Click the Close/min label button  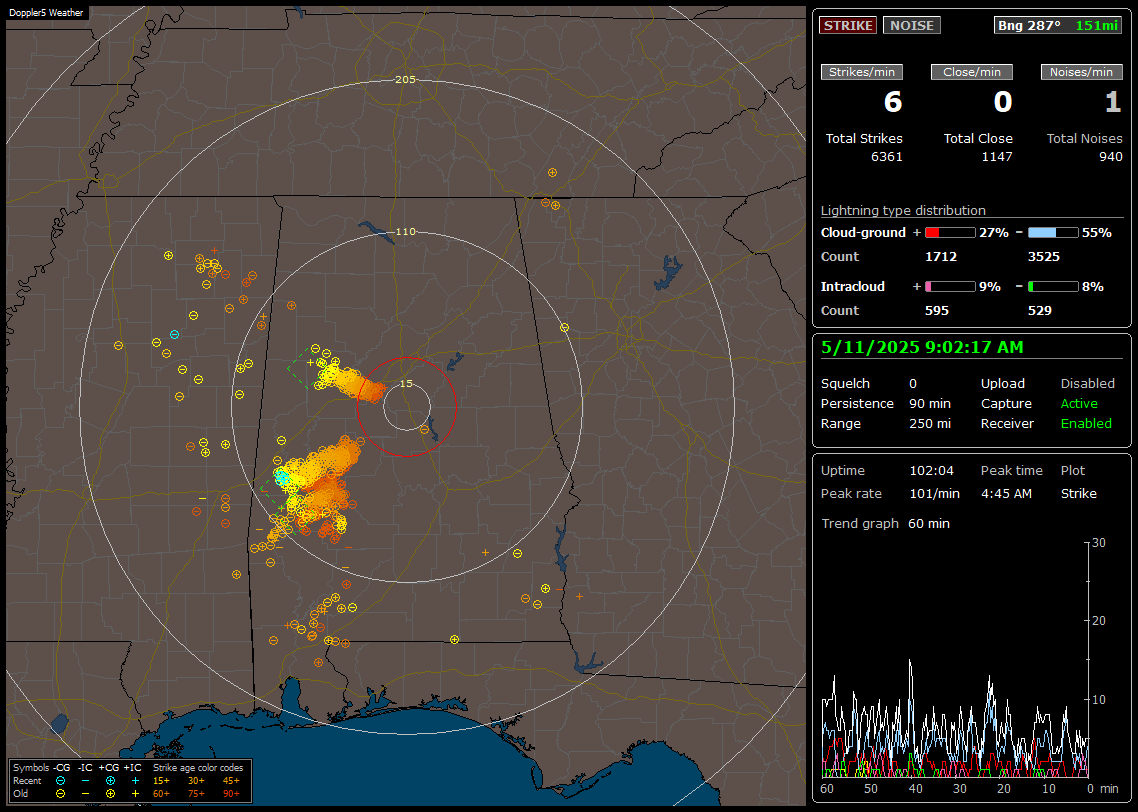tap(972, 72)
